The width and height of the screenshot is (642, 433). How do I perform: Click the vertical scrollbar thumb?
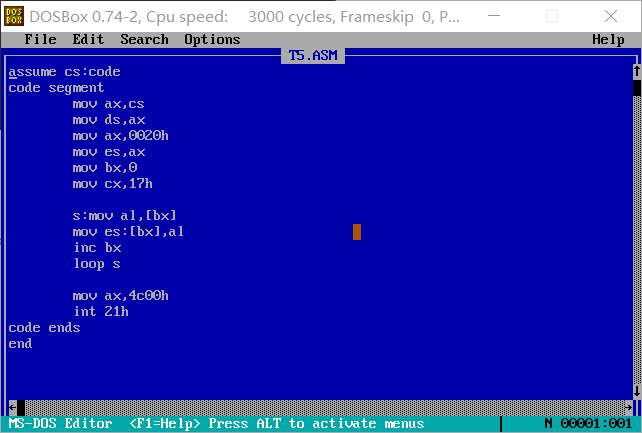[x=637, y=88]
